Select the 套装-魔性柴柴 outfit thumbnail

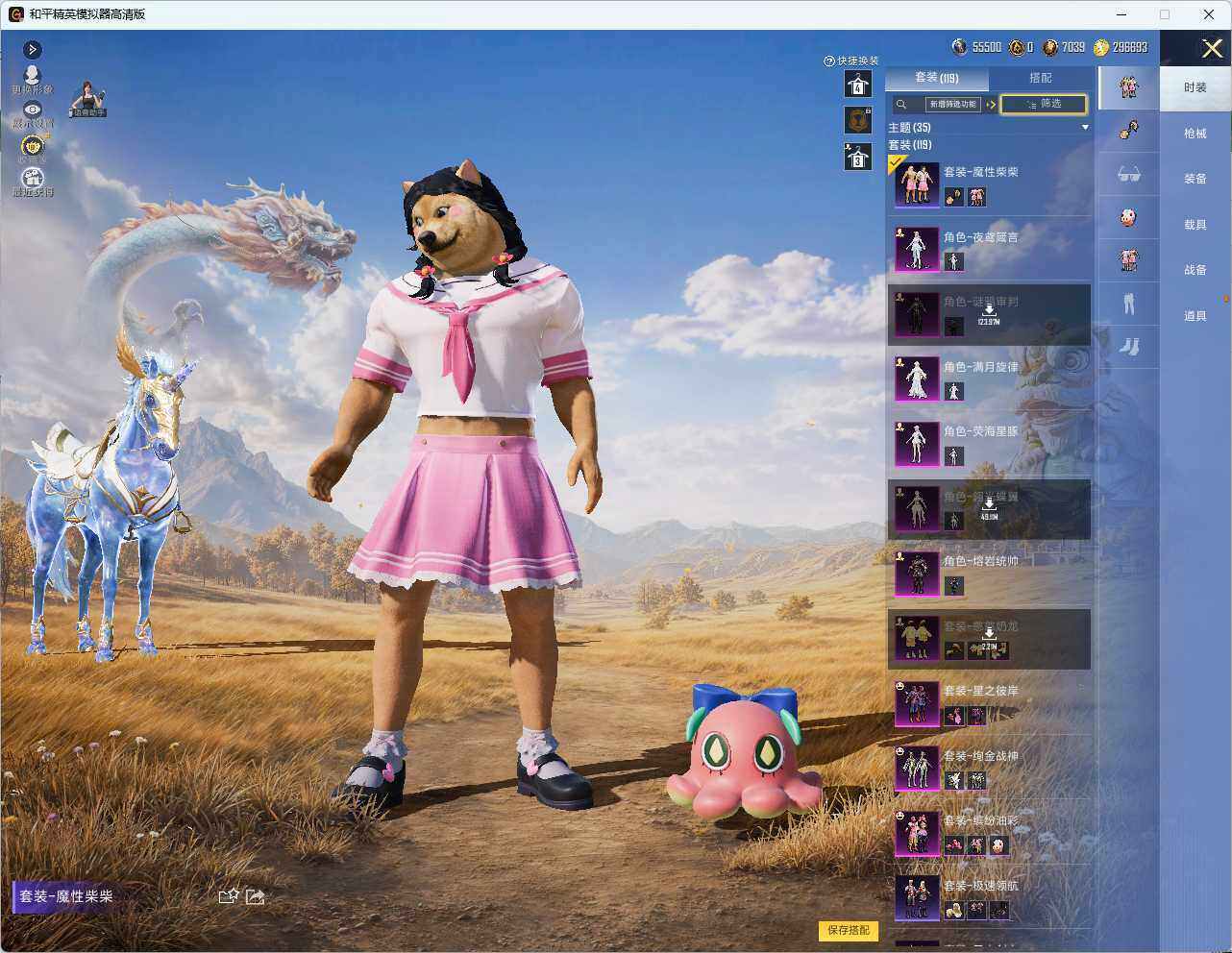tap(917, 184)
